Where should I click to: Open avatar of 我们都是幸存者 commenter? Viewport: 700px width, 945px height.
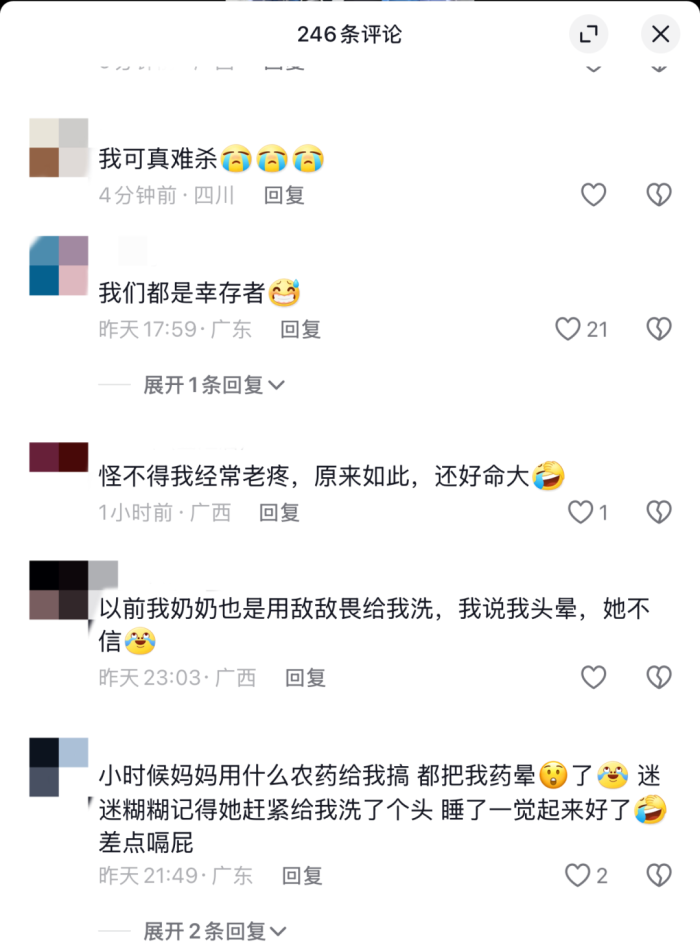[x=58, y=266]
